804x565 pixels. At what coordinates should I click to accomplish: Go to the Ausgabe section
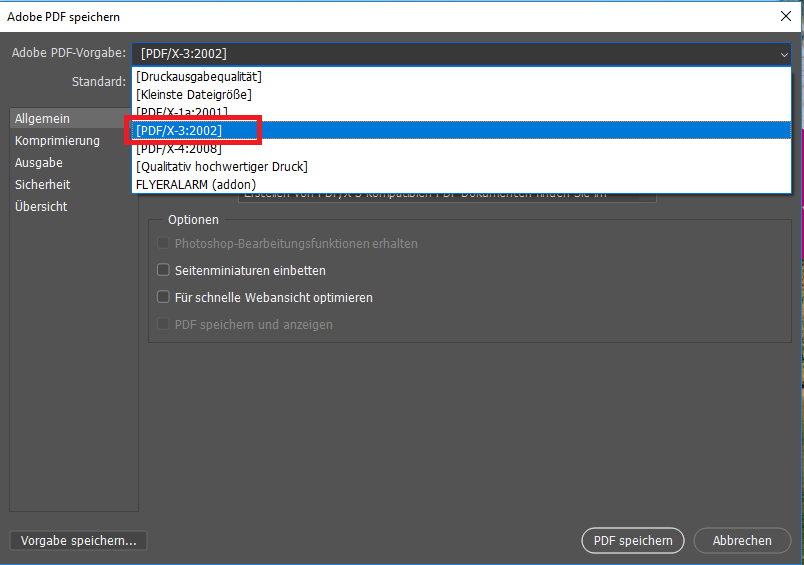[39, 163]
